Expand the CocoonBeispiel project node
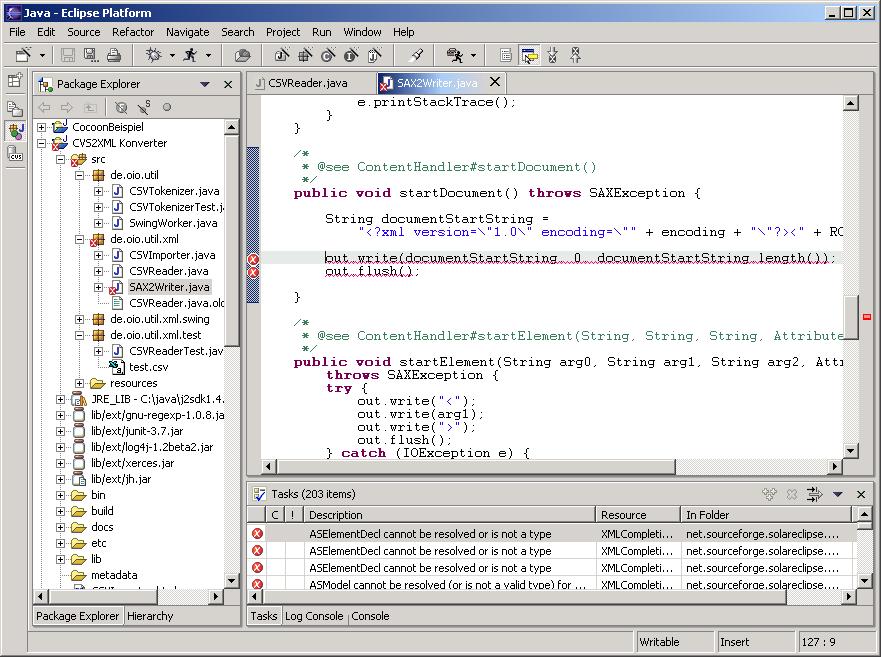Screen dimensions: 881x657 coord(42,127)
